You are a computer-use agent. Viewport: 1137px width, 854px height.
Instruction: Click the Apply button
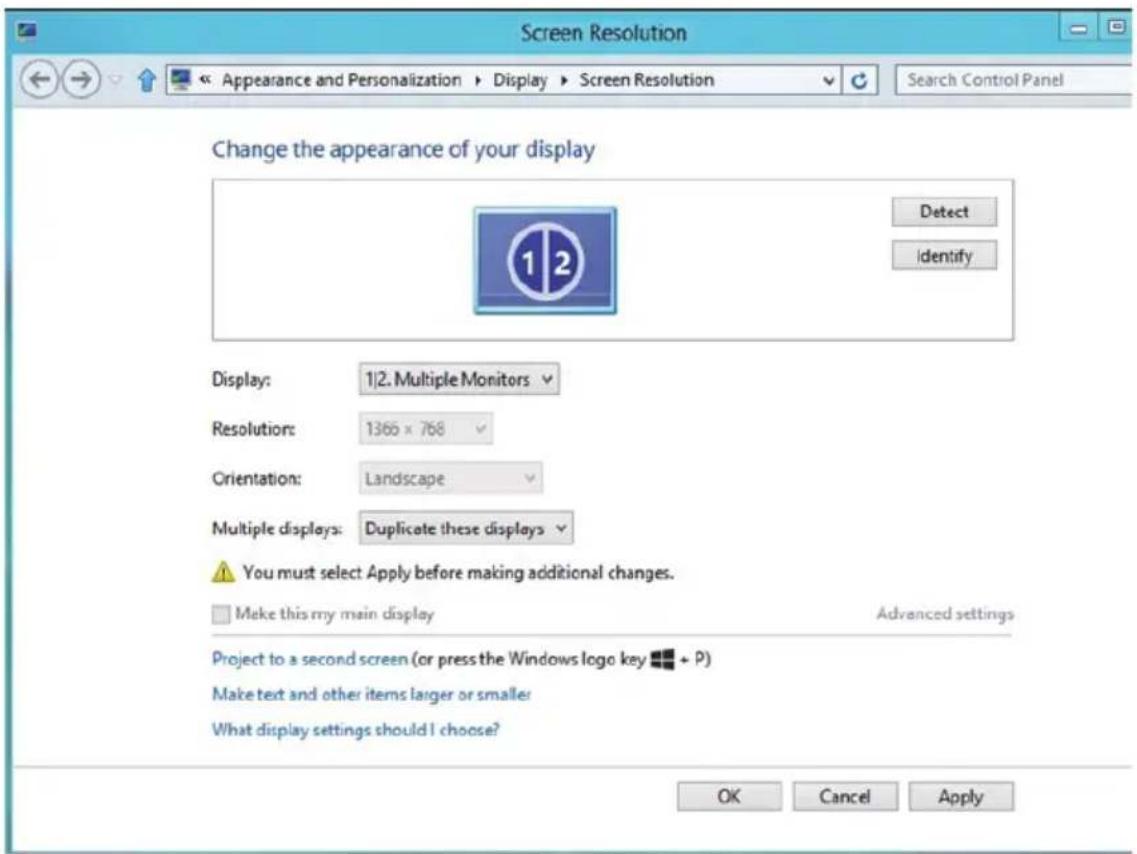coord(961,797)
